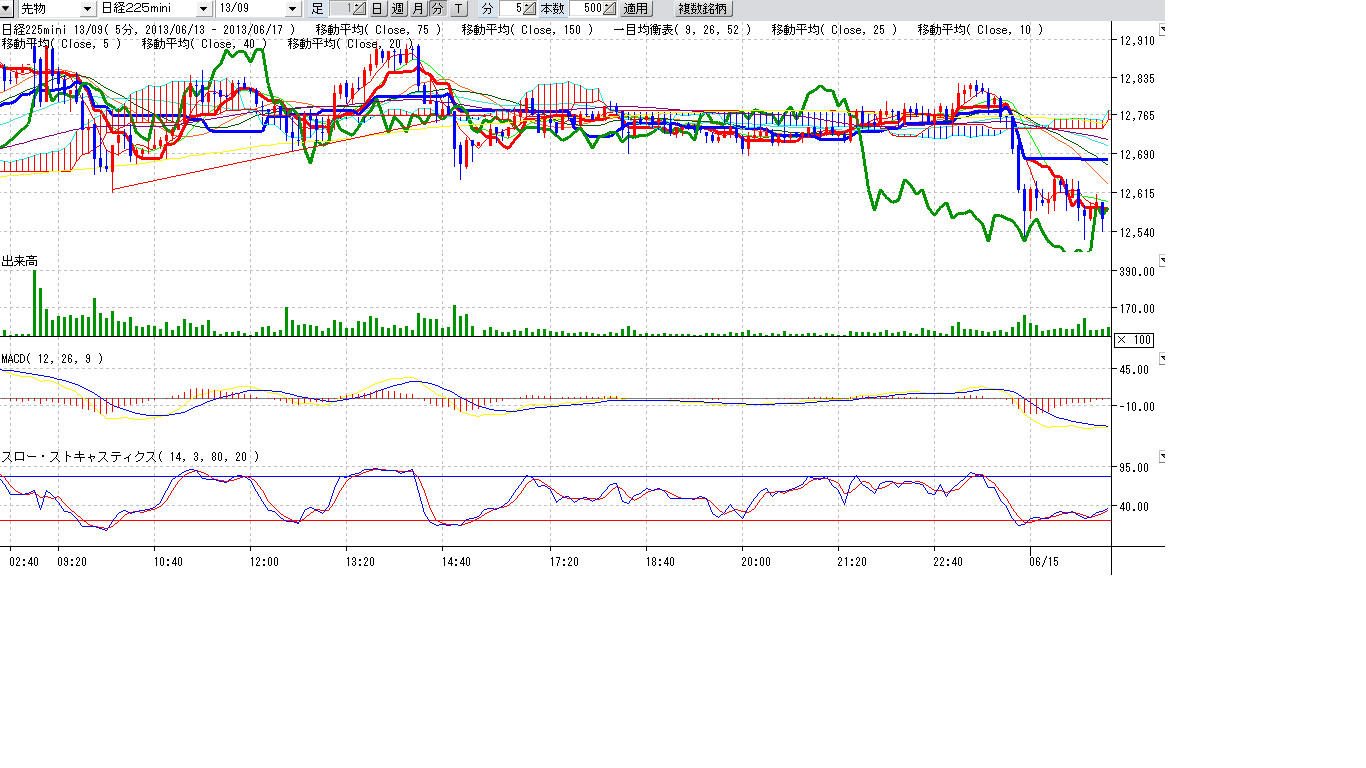
Task: Open the MACD panel menu arrow
Action: coord(1162,357)
